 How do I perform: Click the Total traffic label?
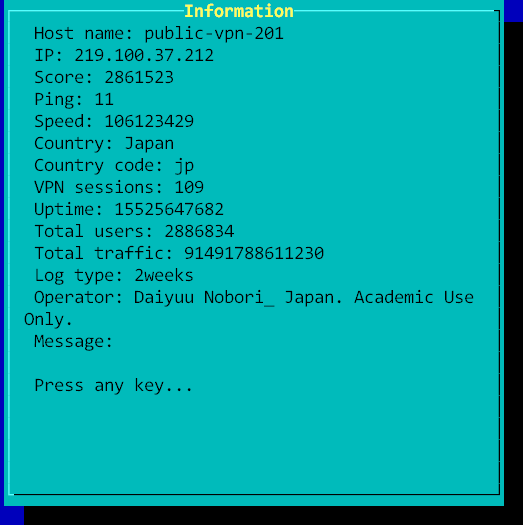(x=103, y=253)
